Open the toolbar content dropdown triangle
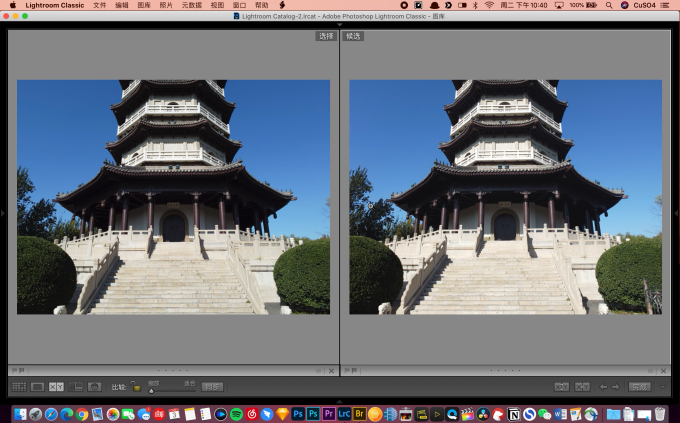680x423 pixels. 662,387
